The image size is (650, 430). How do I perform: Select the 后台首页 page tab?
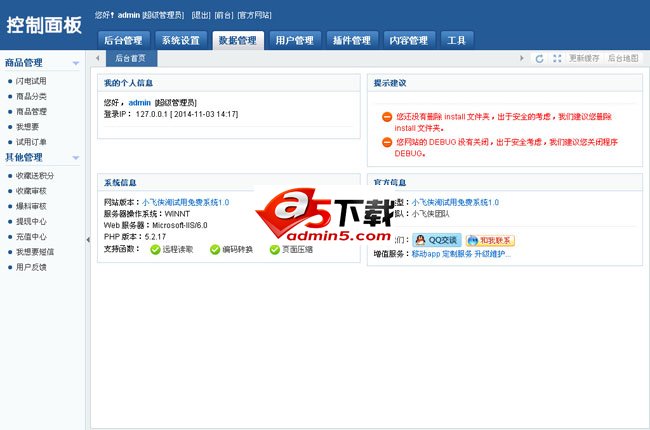[x=131, y=58]
